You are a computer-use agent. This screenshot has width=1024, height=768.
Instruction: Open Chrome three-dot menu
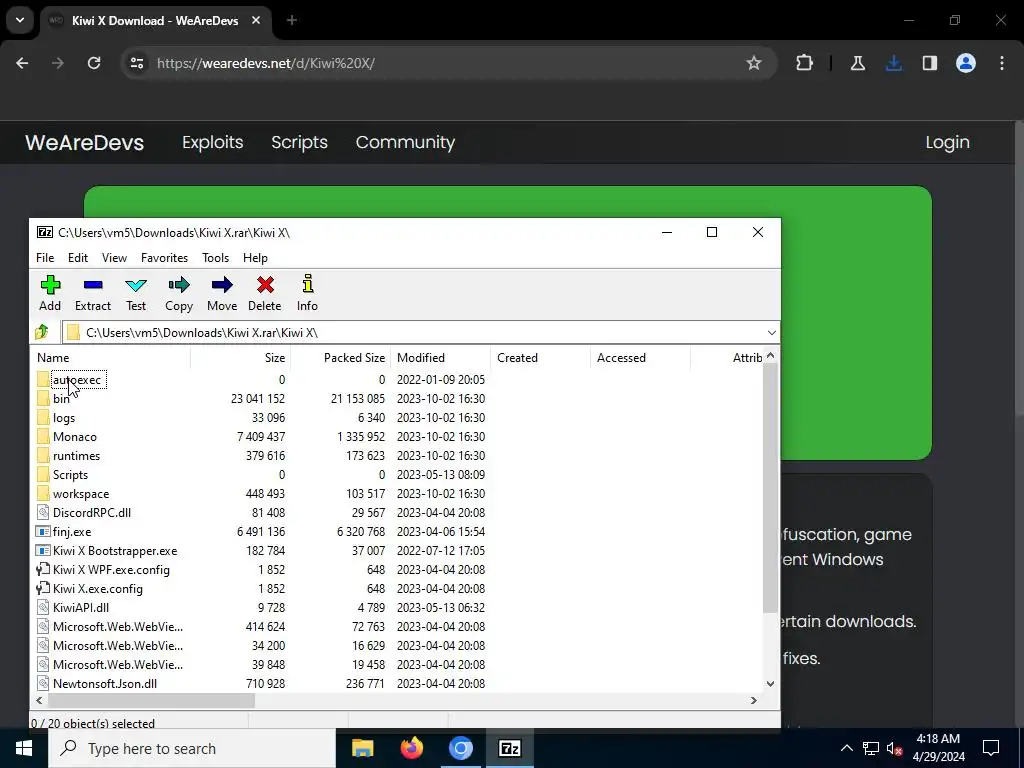click(1002, 63)
